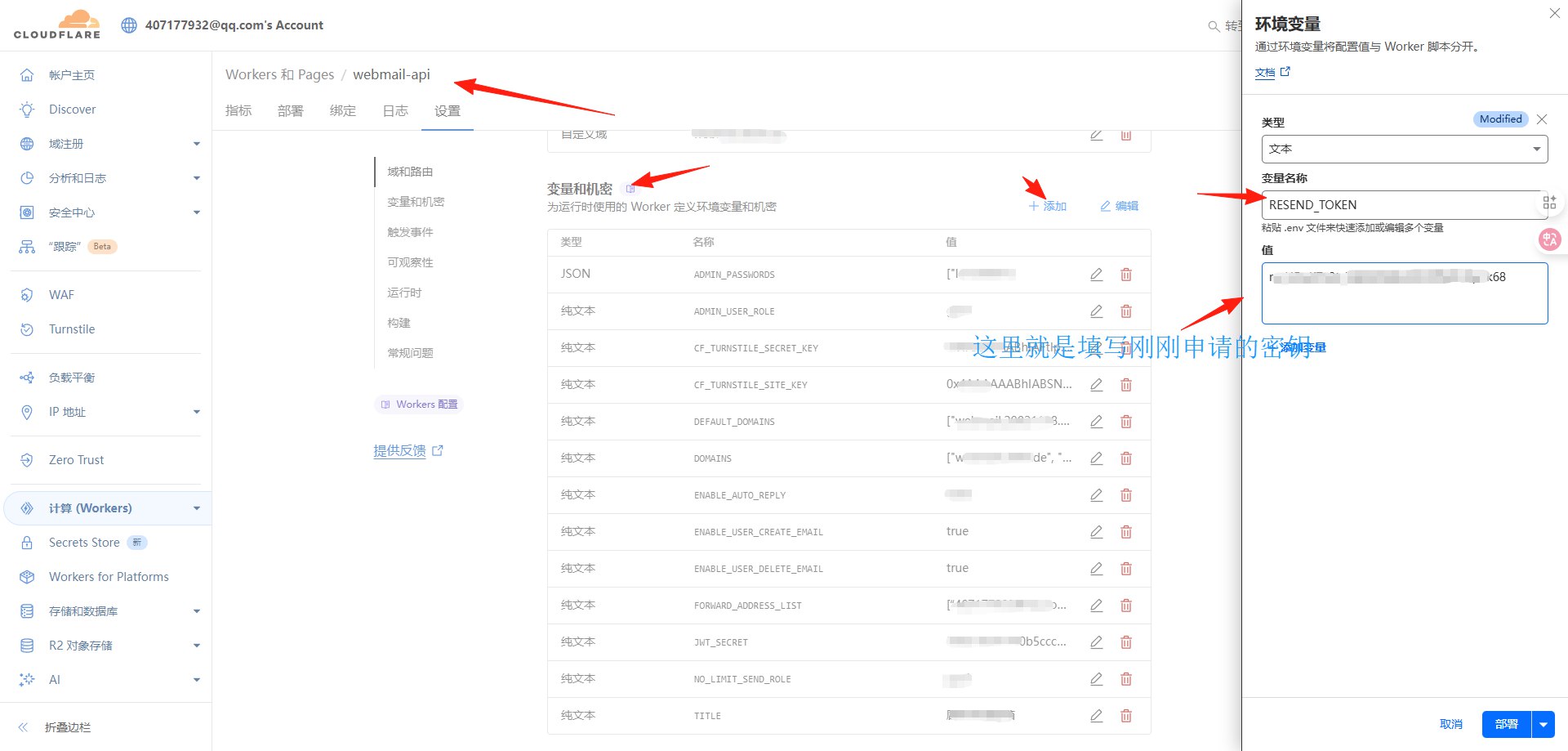Delete the DOMAINS variable with trash icon
The image size is (1568, 751).
tap(1126, 458)
